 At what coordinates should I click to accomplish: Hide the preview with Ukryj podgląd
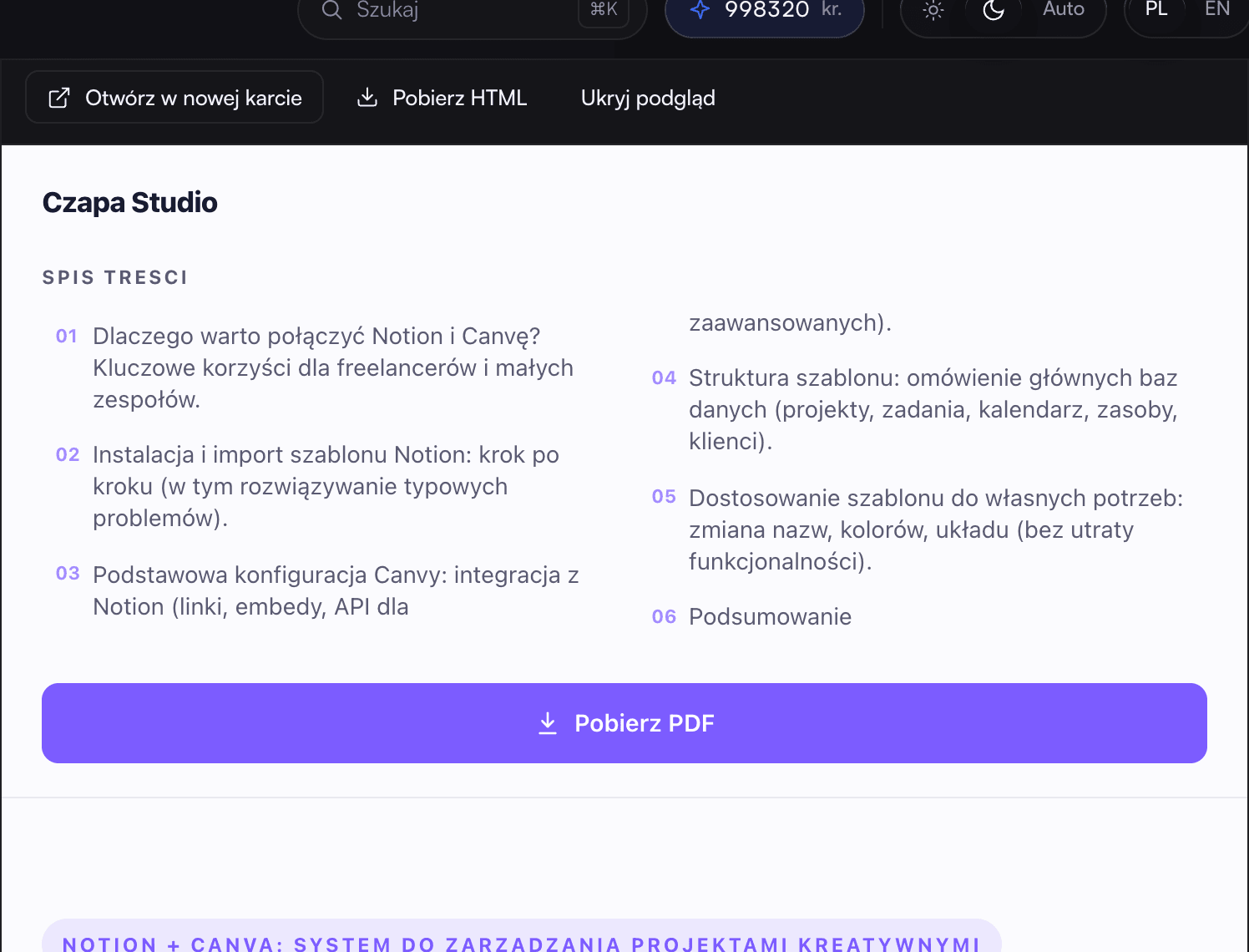648,98
